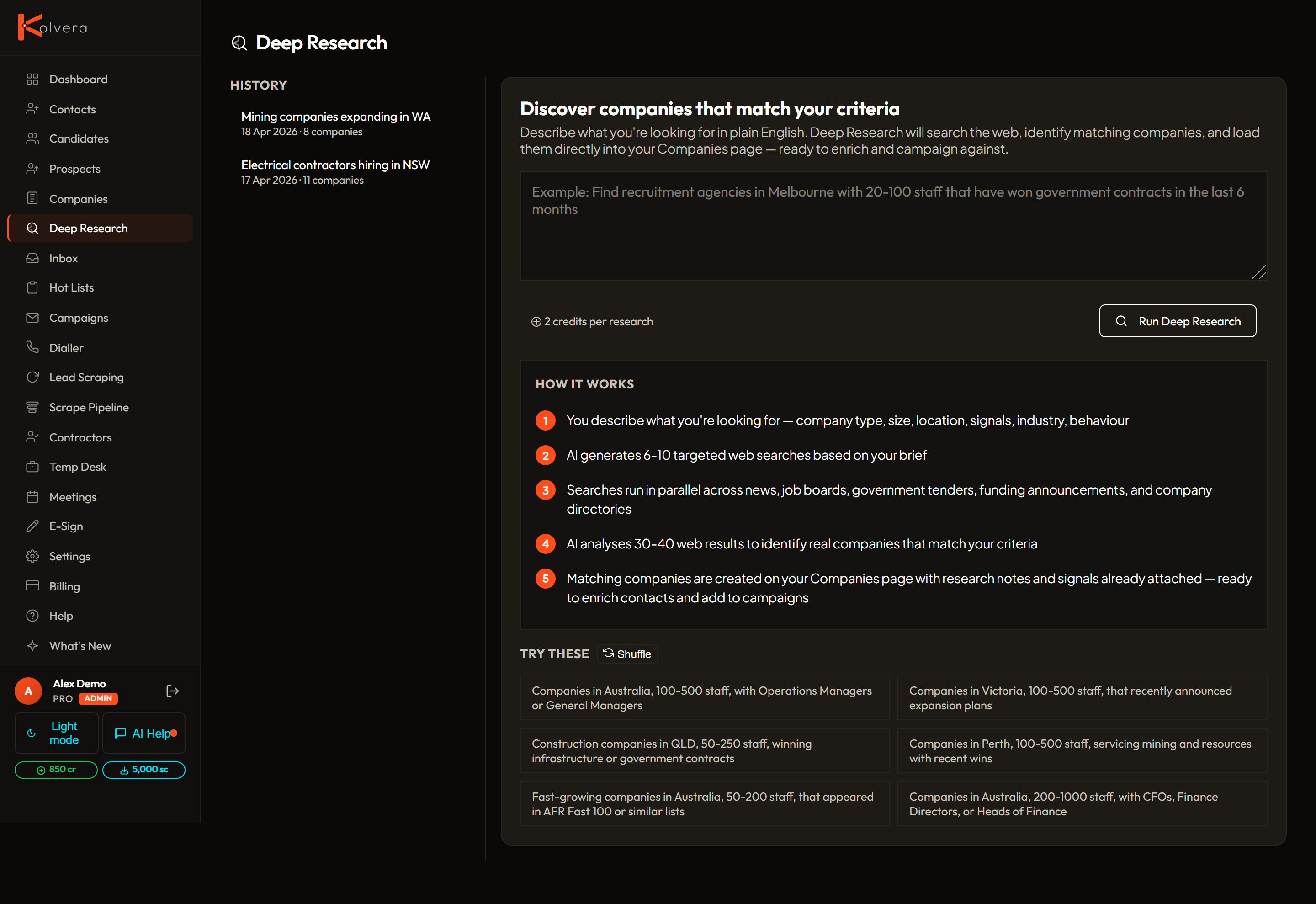Viewport: 1316px width, 904px height.
Task: Click Run Deep Research button
Action: [x=1177, y=321]
